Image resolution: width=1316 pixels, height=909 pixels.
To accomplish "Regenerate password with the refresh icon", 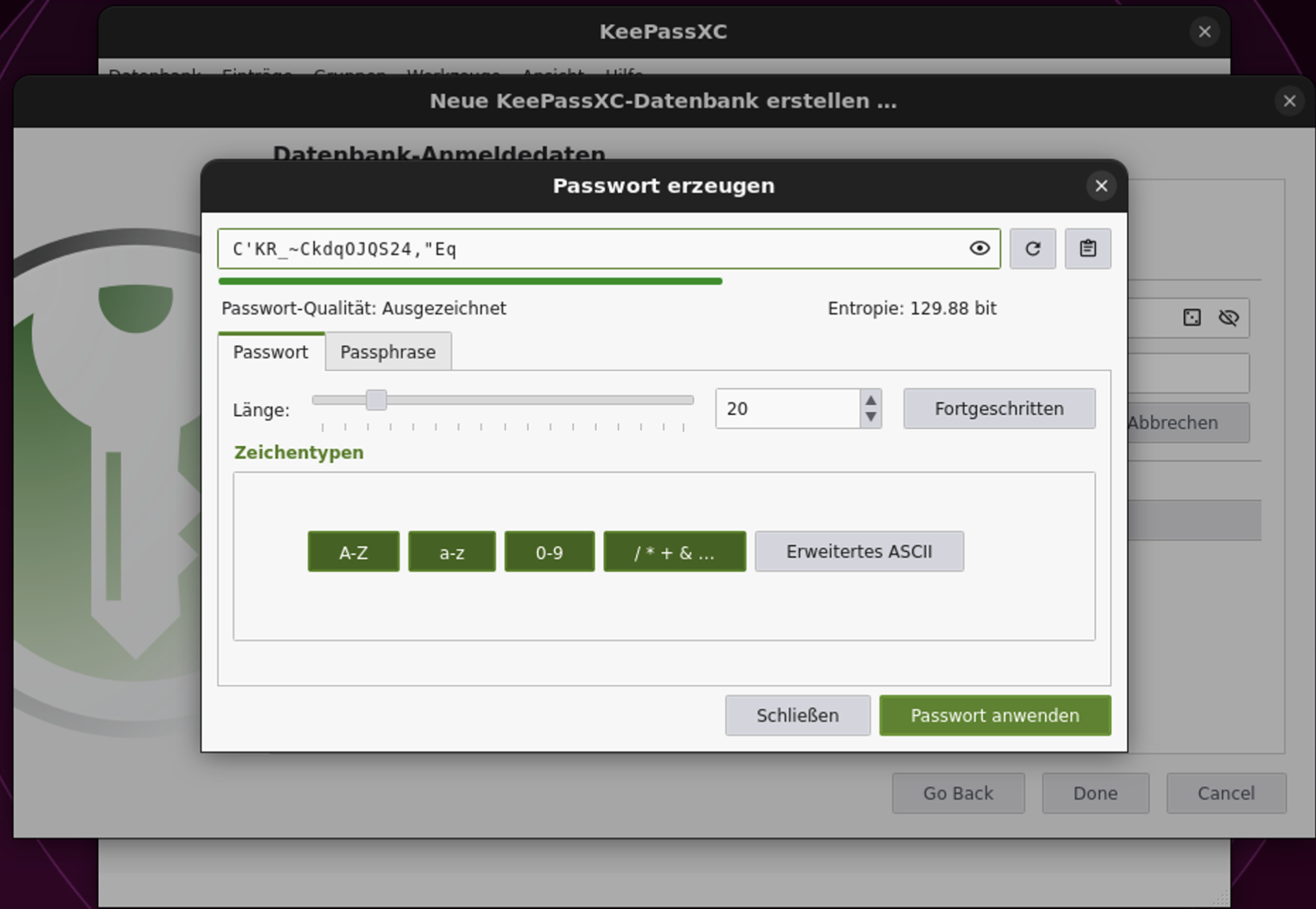I will (1032, 249).
